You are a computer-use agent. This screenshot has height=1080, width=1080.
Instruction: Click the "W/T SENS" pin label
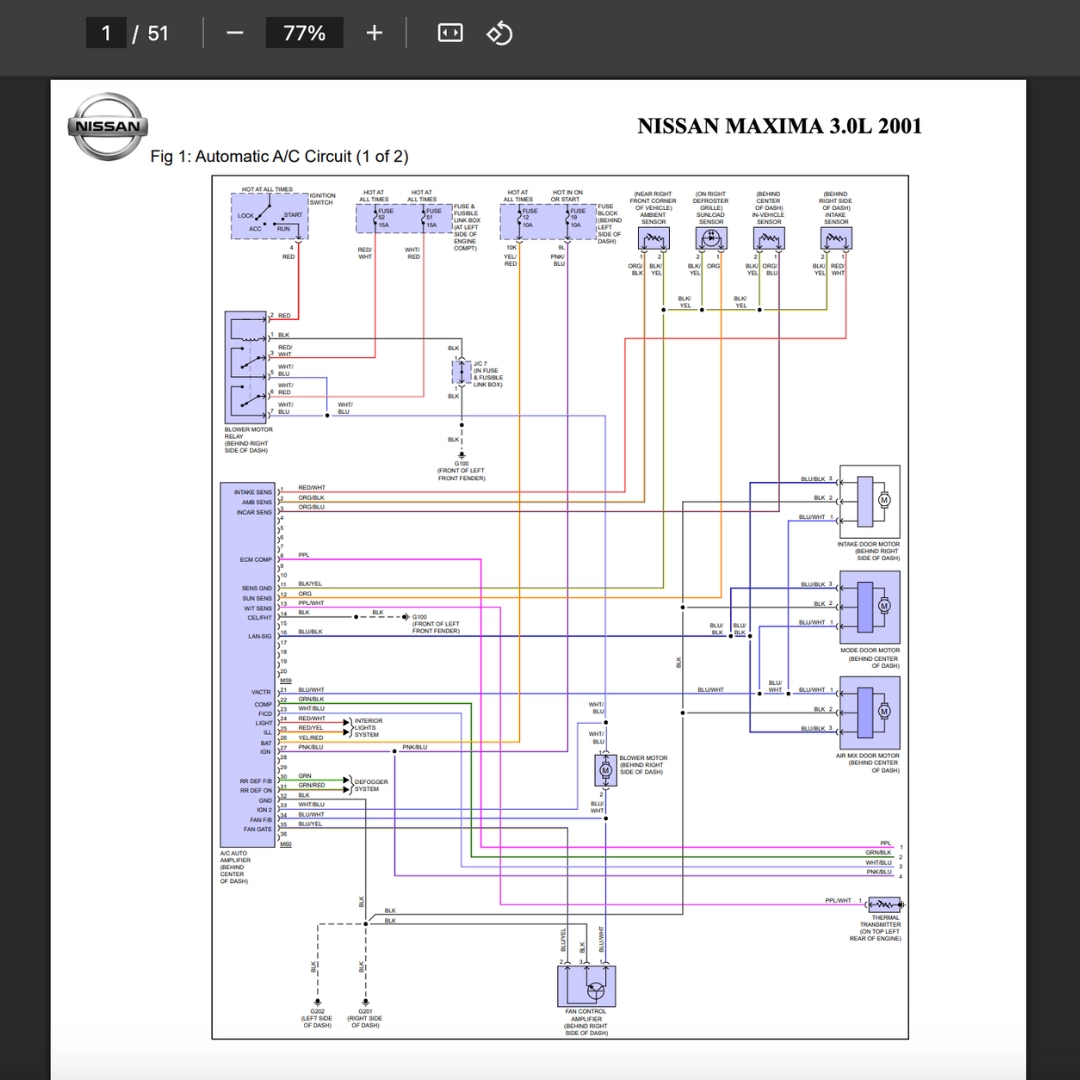click(258, 608)
